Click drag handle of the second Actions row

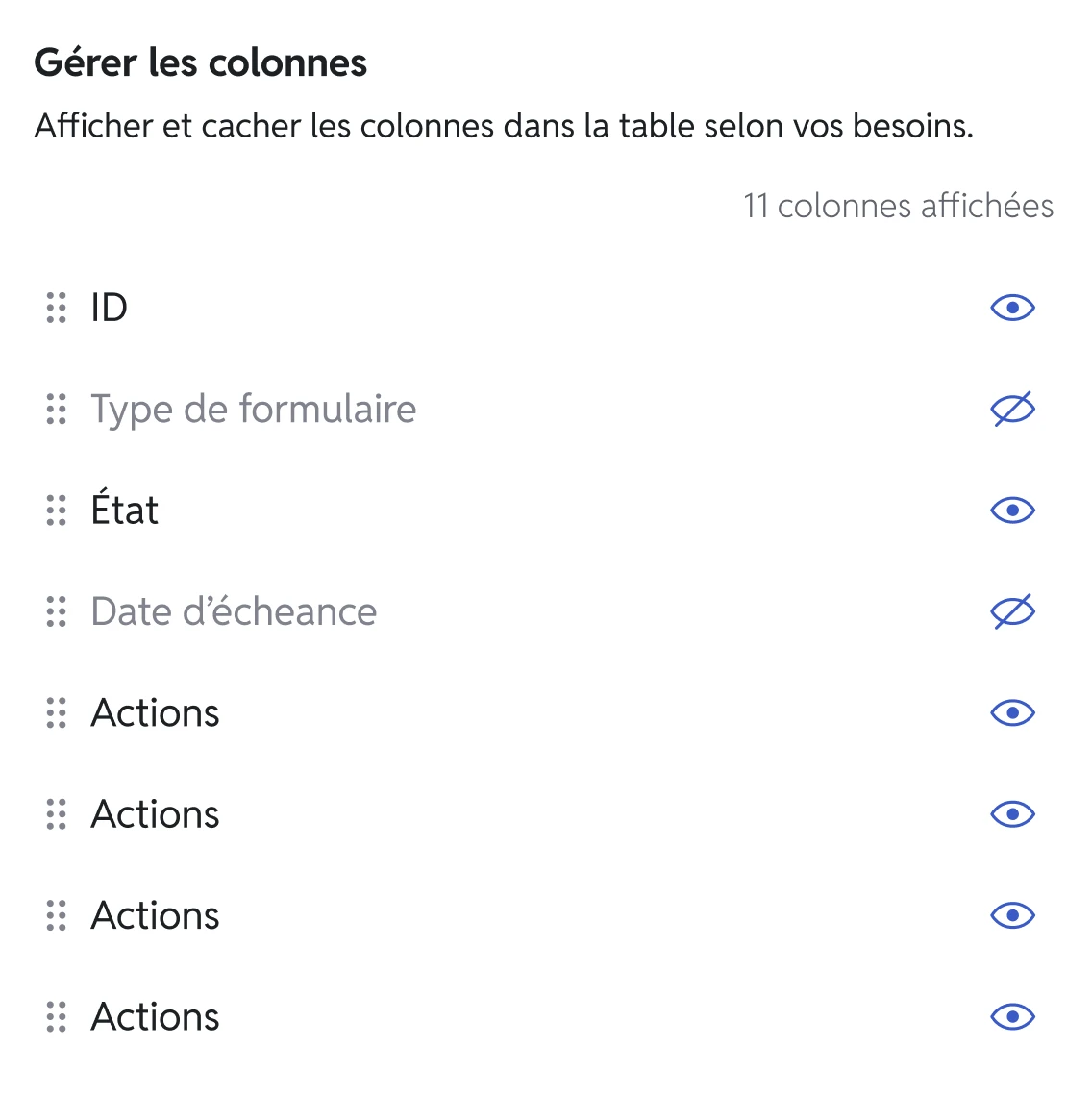click(56, 814)
